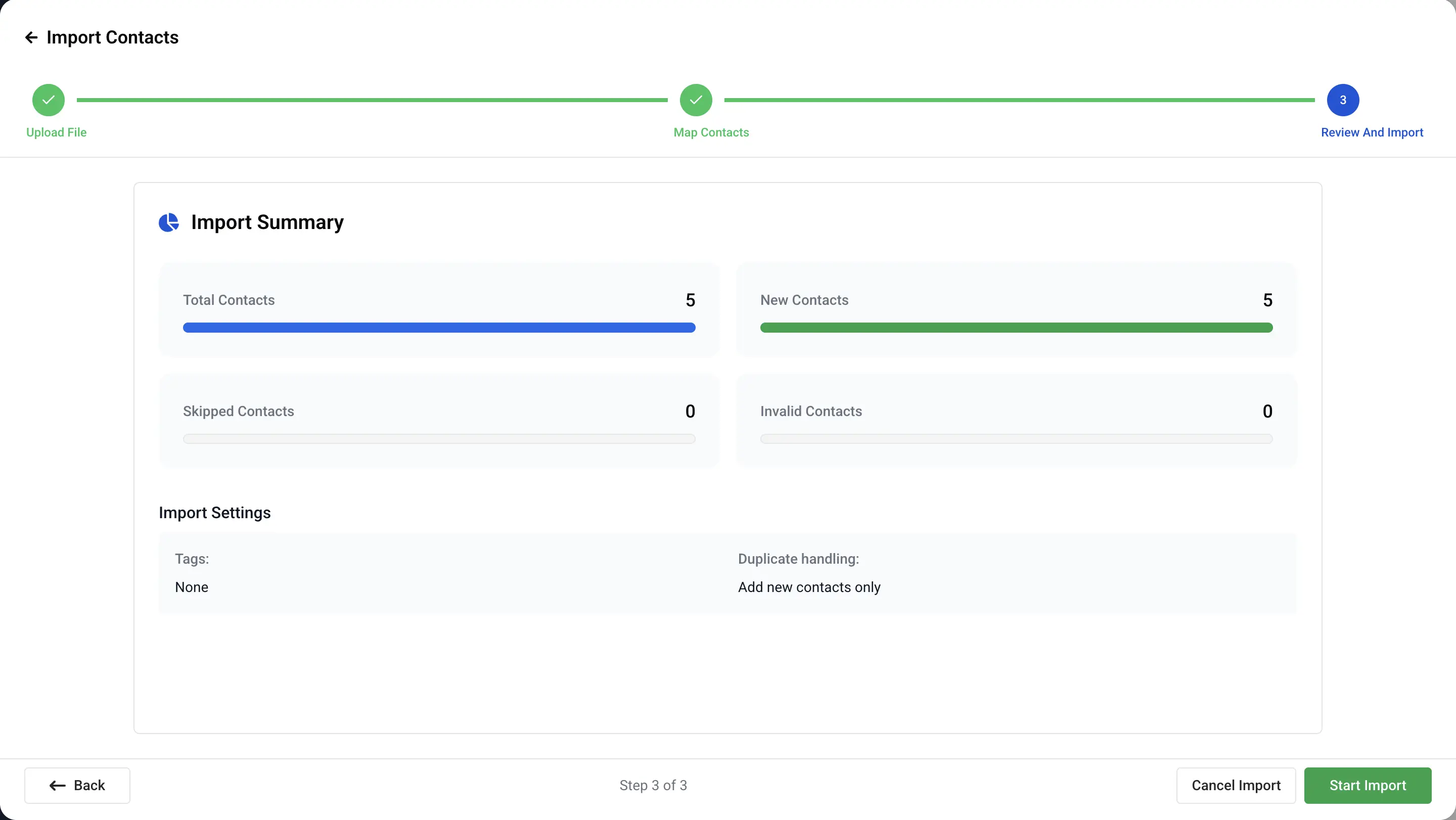The image size is (1456, 820).
Task: Click the empty Invalid Contacts progress bar
Action: pos(1016,439)
